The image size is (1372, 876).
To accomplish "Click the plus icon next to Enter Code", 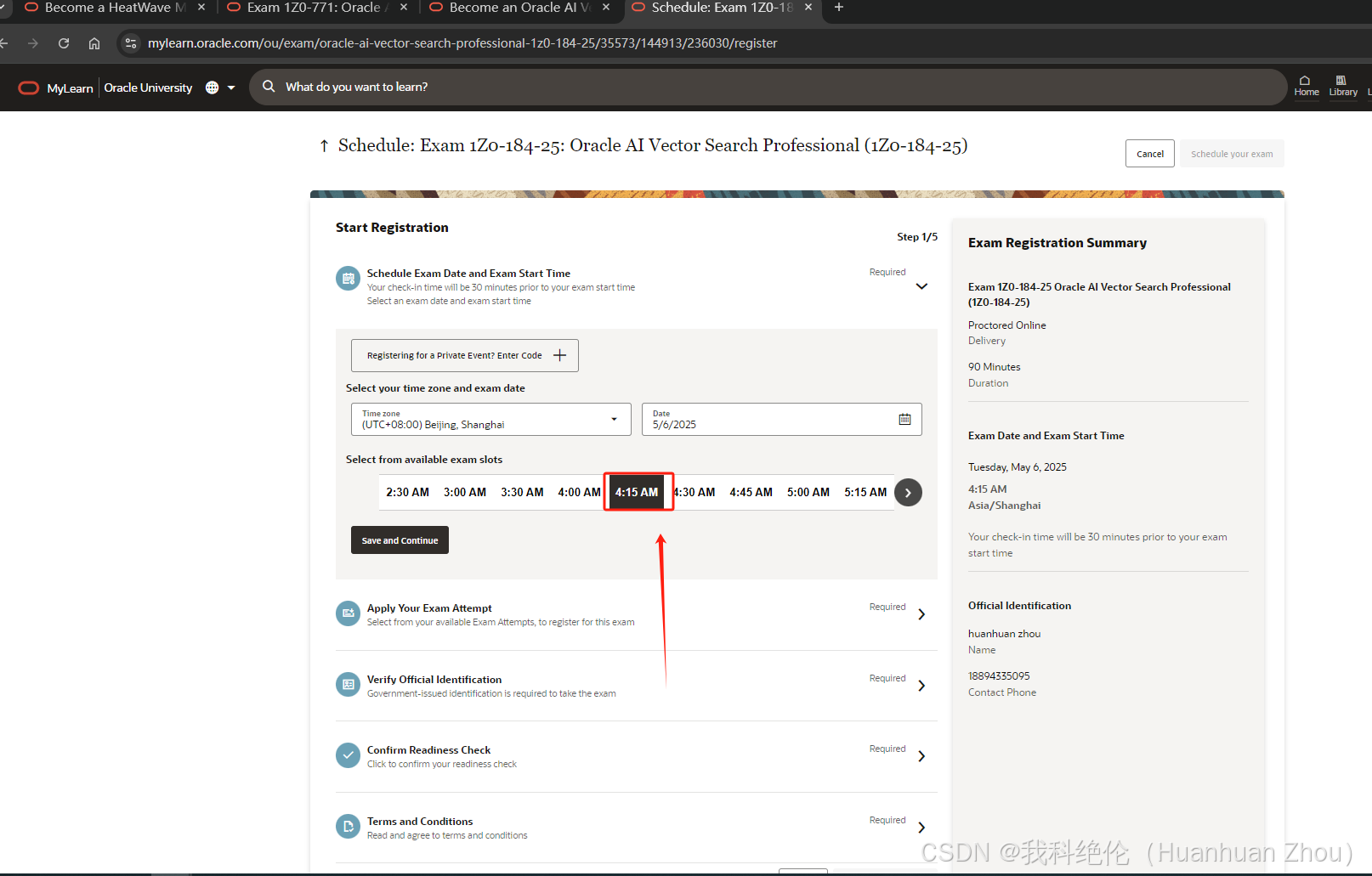I will click(x=559, y=355).
